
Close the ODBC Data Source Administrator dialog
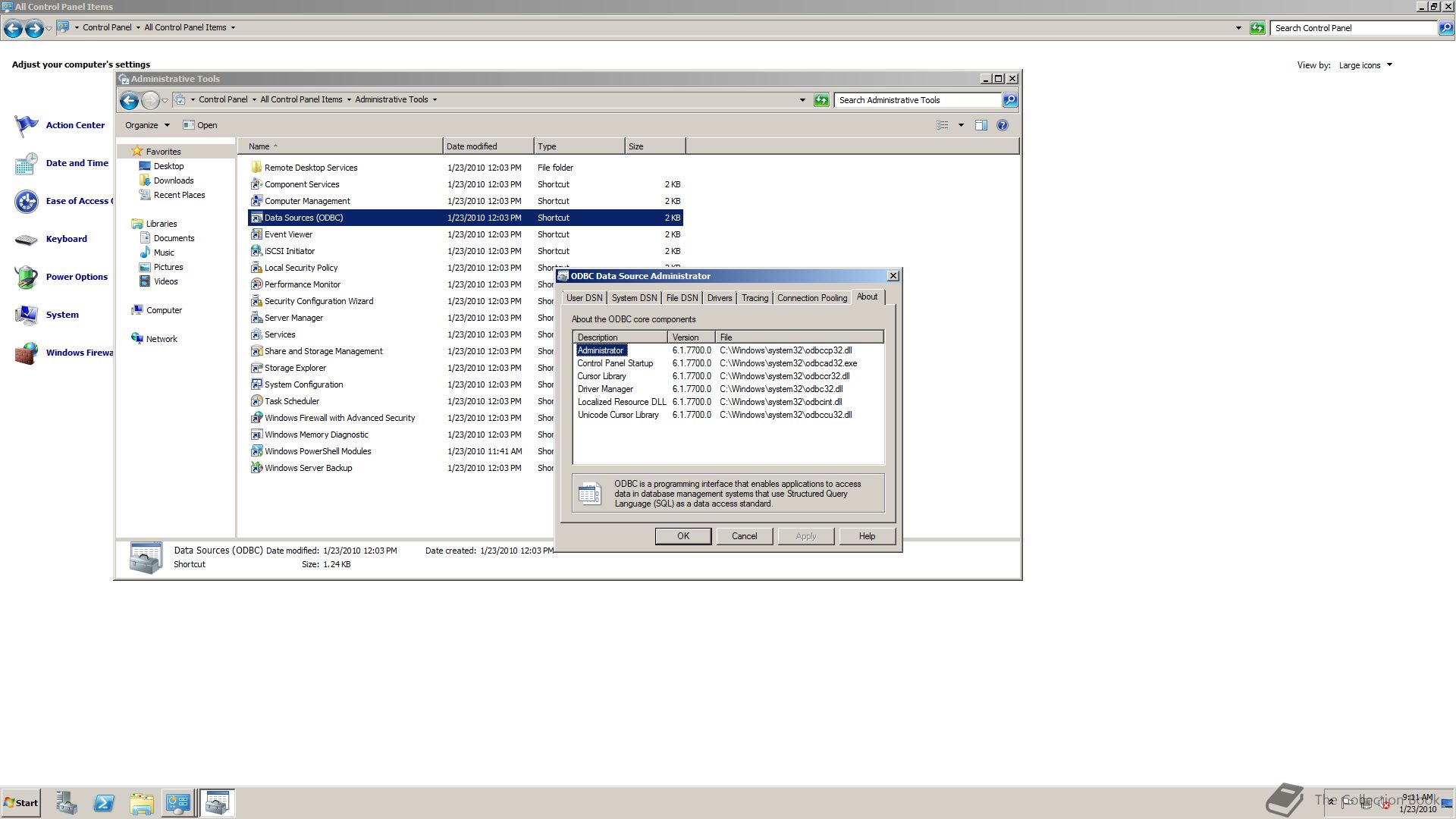pos(893,276)
